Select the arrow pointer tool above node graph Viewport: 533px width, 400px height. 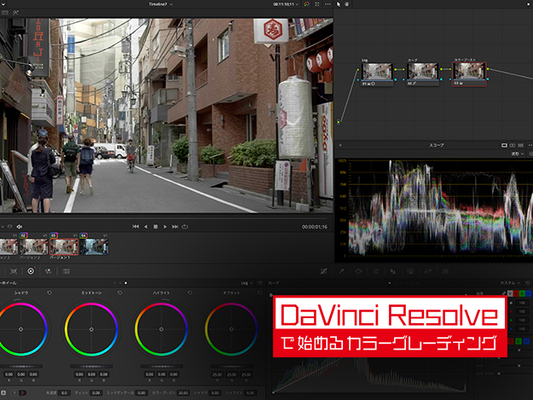pyautogui.click(x=338, y=4)
